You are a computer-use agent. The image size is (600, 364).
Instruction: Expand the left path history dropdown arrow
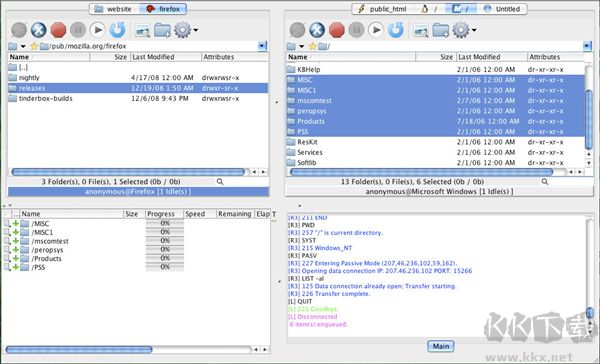point(262,46)
